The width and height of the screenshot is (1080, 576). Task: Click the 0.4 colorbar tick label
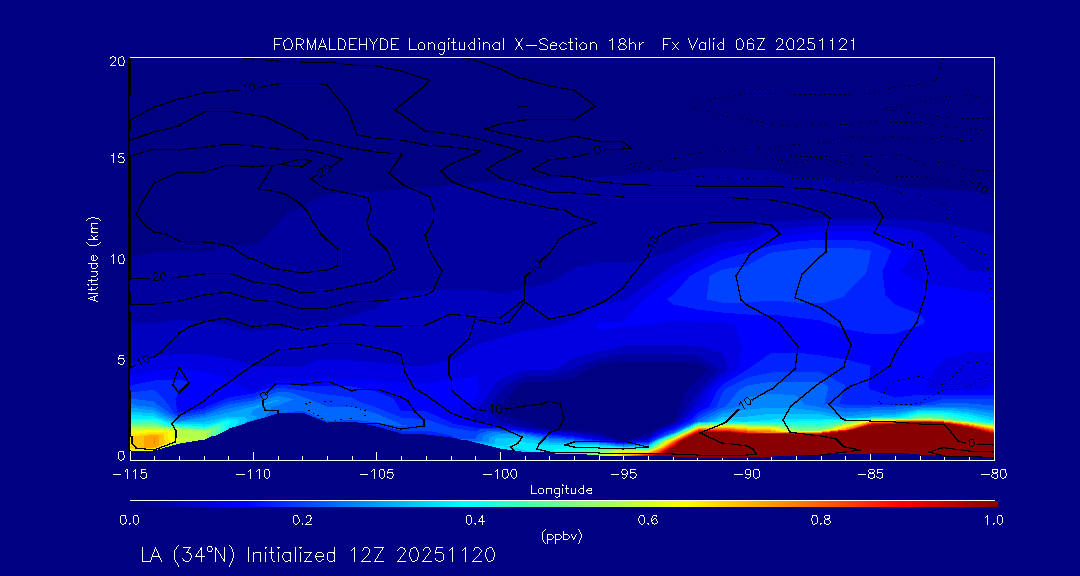pyautogui.click(x=475, y=520)
